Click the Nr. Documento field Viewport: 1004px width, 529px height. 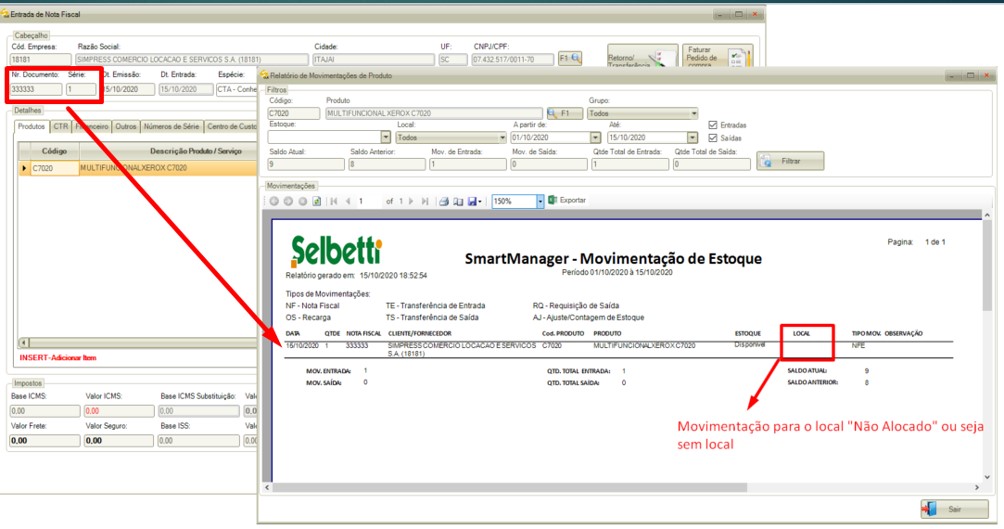click(x=36, y=90)
